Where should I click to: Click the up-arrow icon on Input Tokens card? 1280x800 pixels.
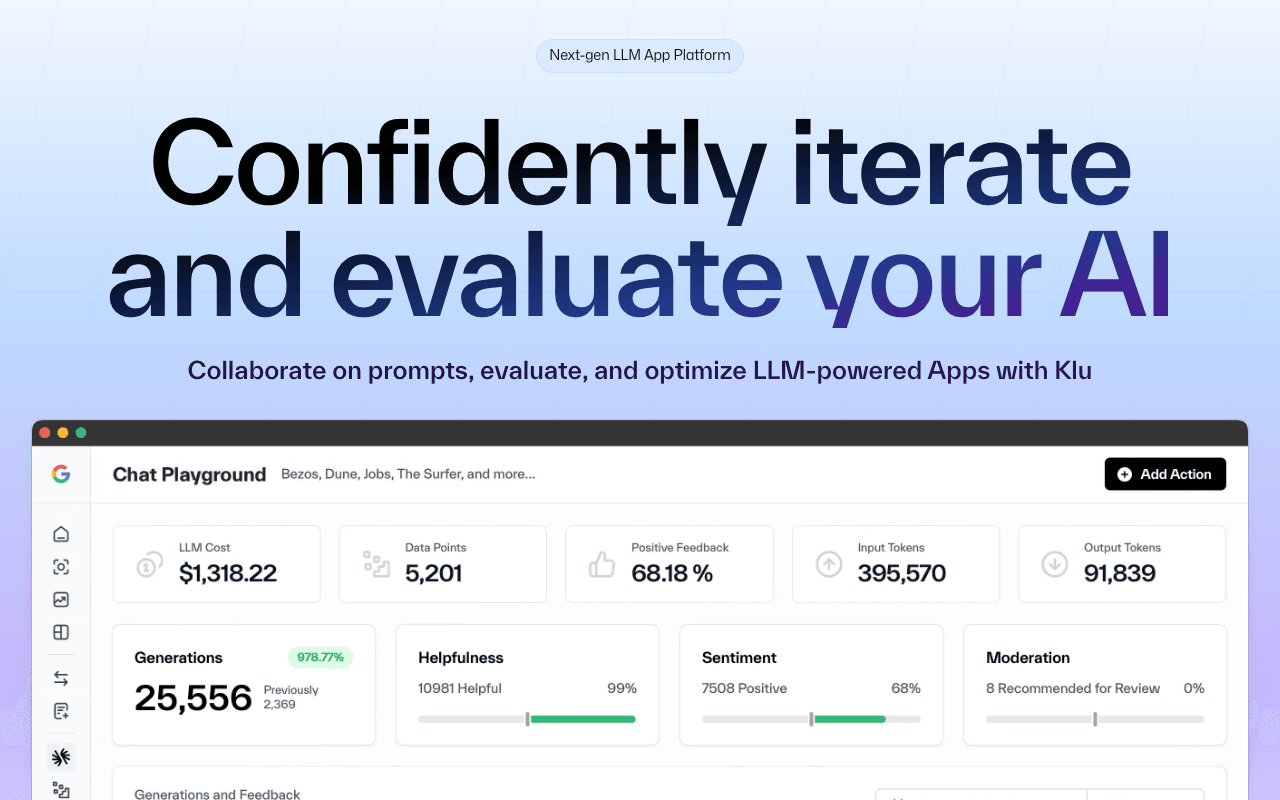tap(829, 564)
